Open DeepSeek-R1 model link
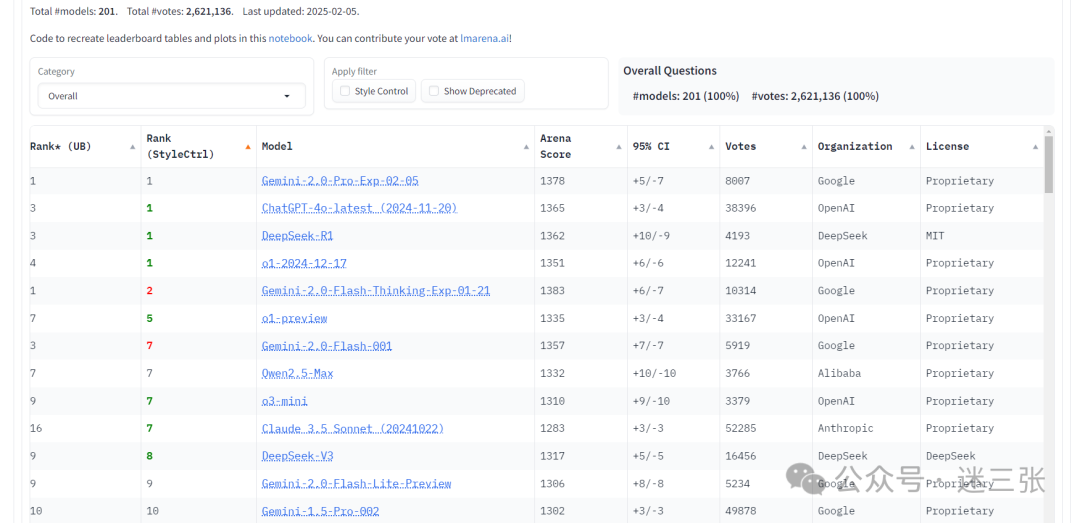The height and width of the screenshot is (523, 1080). coord(298,236)
